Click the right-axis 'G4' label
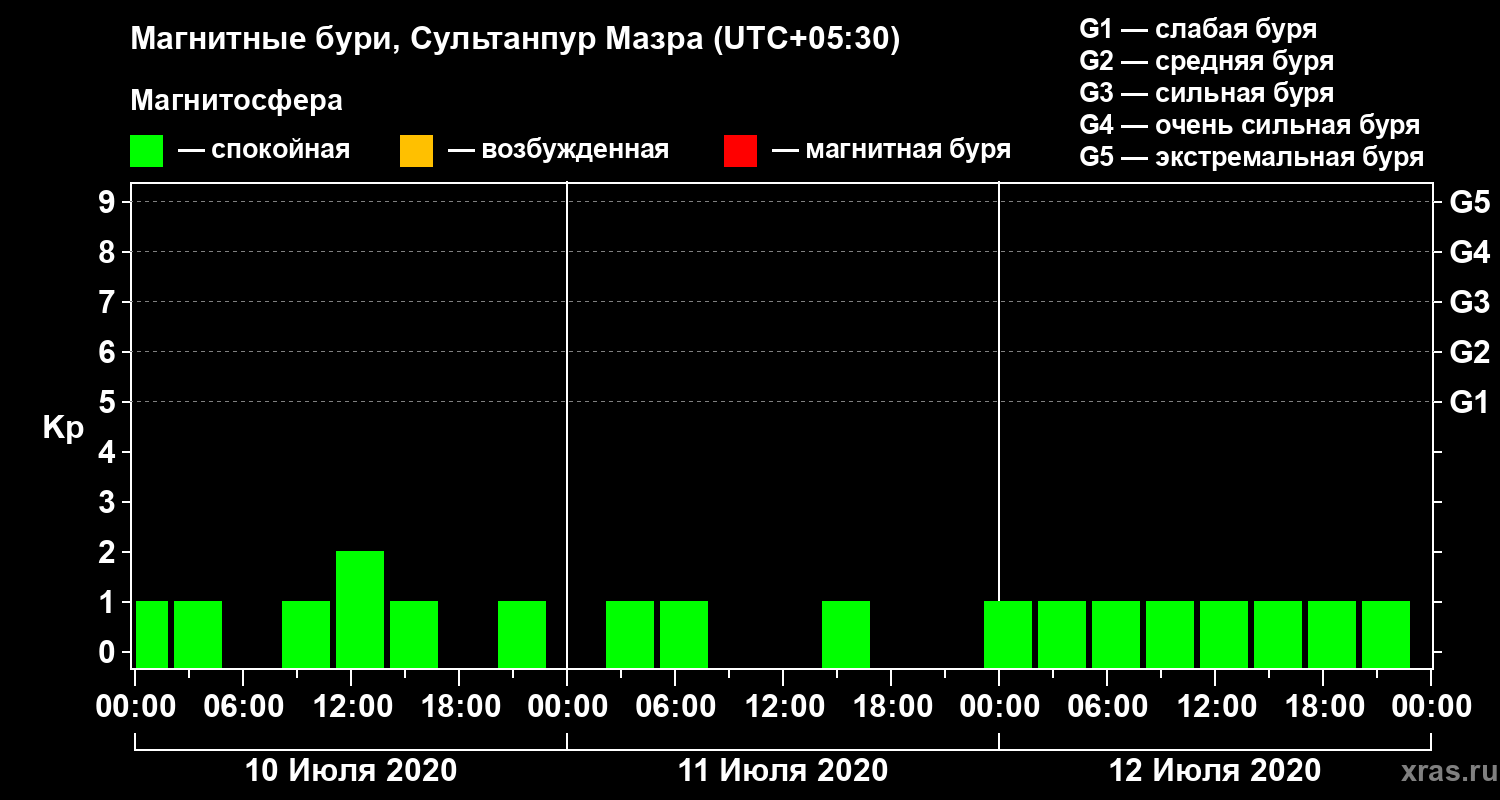The width and height of the screenshot is (1500, 800). click(x=1469, y=252)
